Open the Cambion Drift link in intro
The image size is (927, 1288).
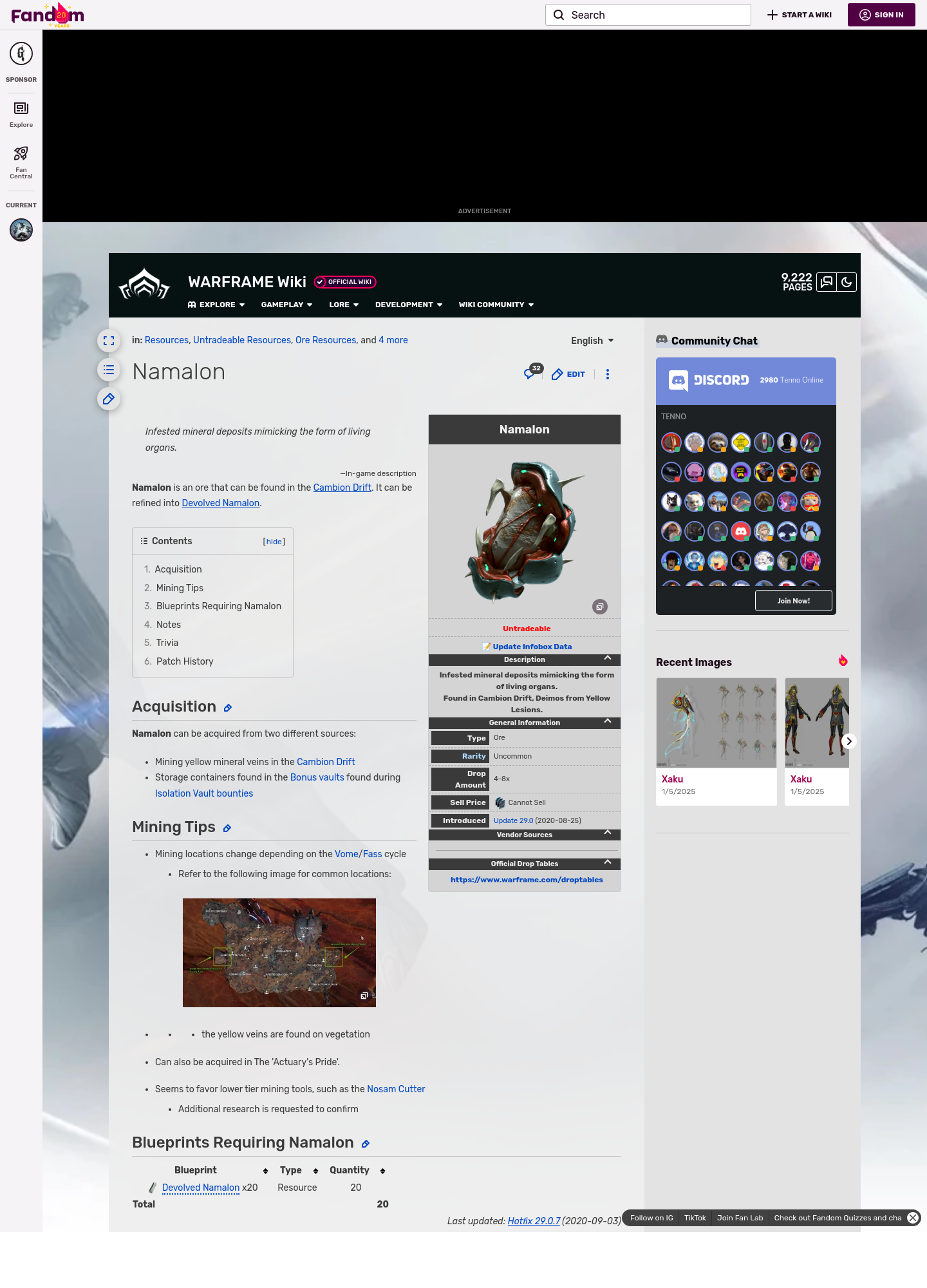[342, 488]
